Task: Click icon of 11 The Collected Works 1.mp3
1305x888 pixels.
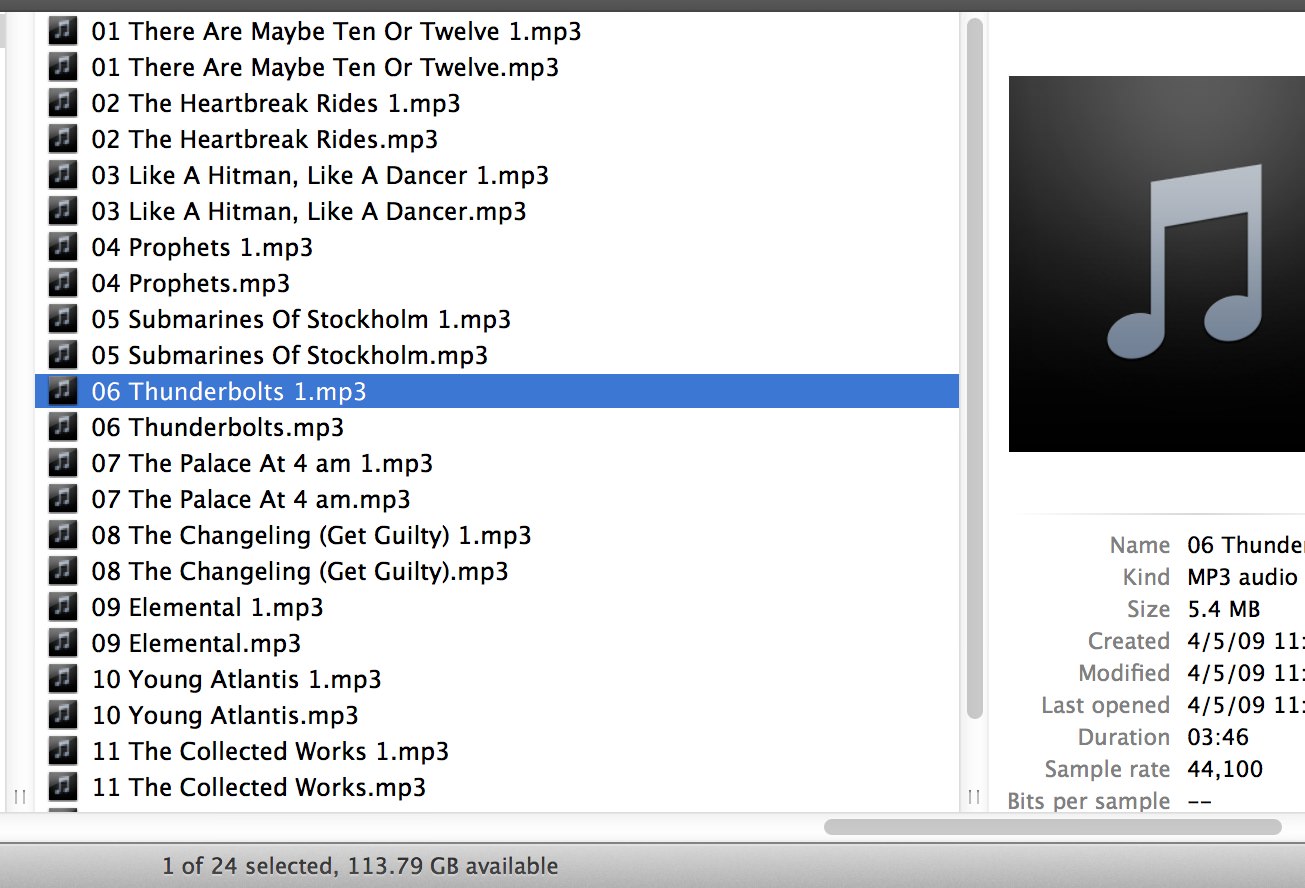Action: tap(62, 751)
